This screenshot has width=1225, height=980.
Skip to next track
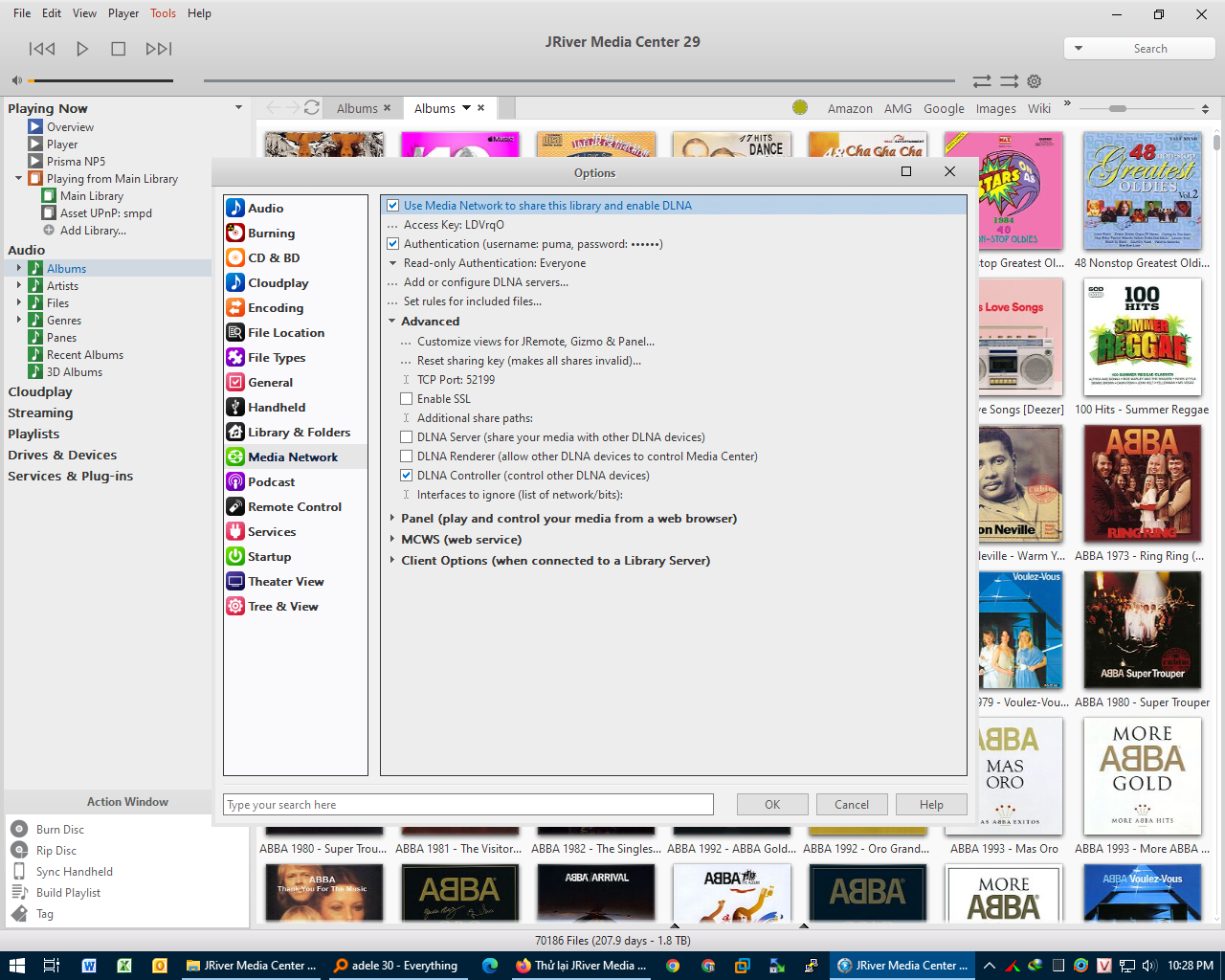[159, 49]
